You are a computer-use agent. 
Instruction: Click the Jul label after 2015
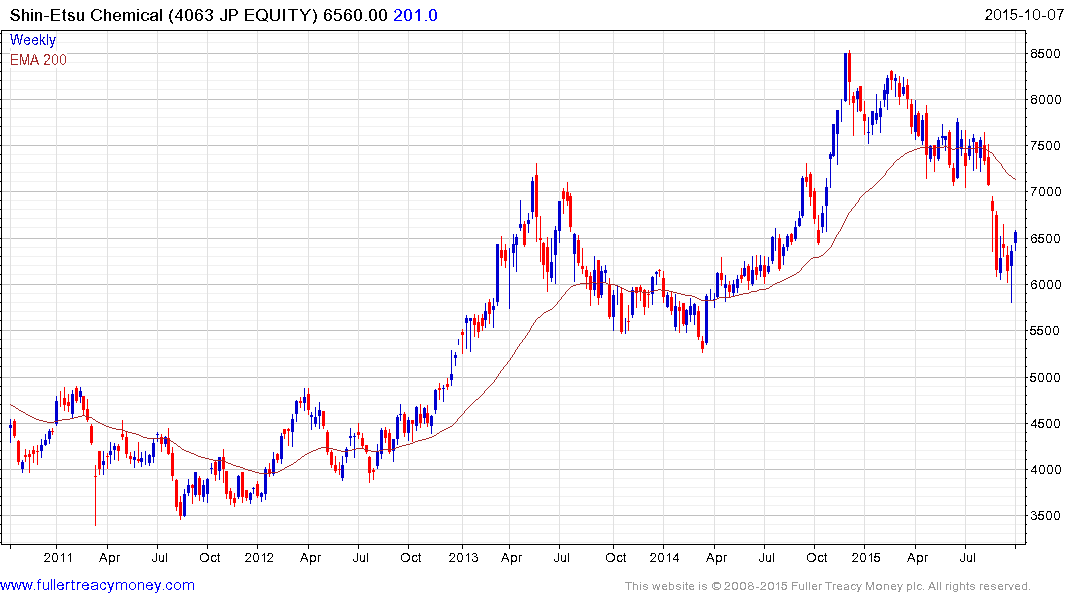click(x=967, y=557)
